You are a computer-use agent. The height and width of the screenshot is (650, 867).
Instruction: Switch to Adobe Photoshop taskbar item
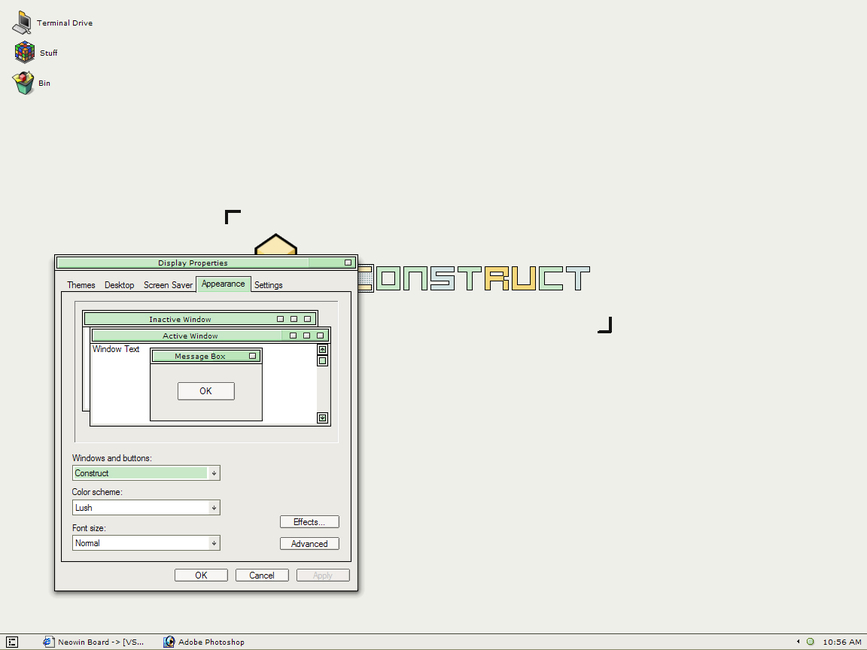(204, 642)
